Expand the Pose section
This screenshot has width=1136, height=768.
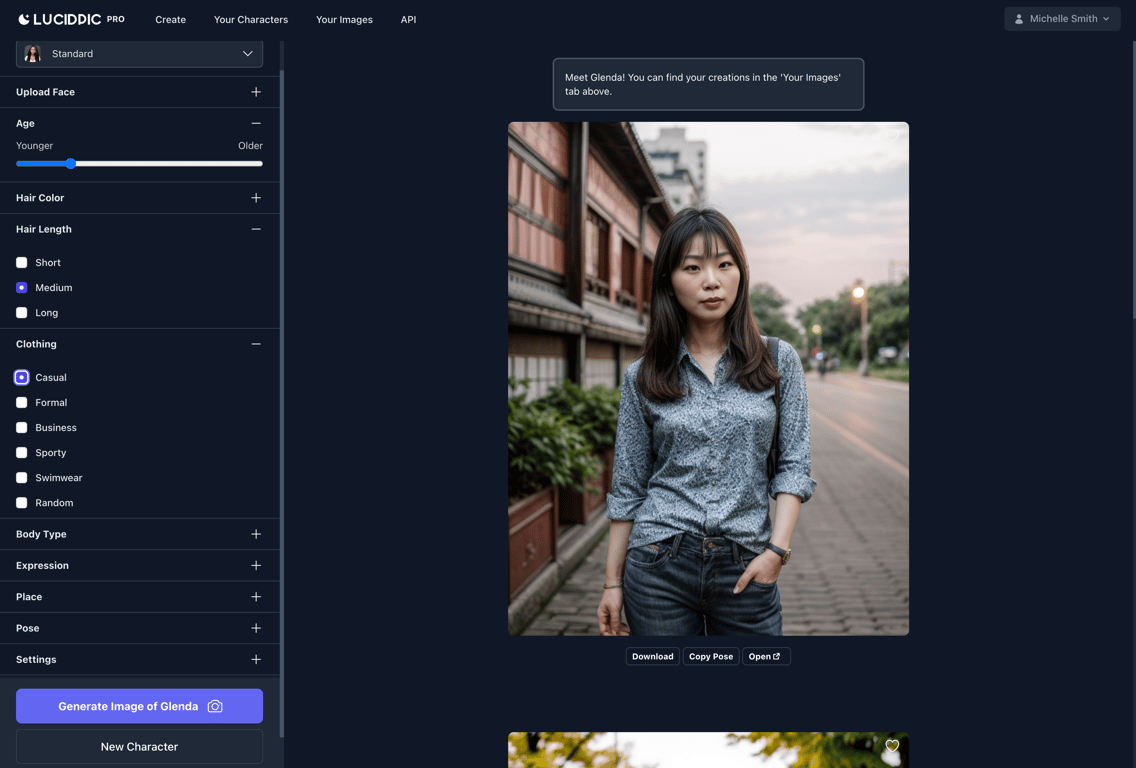[x=256, y=627]
